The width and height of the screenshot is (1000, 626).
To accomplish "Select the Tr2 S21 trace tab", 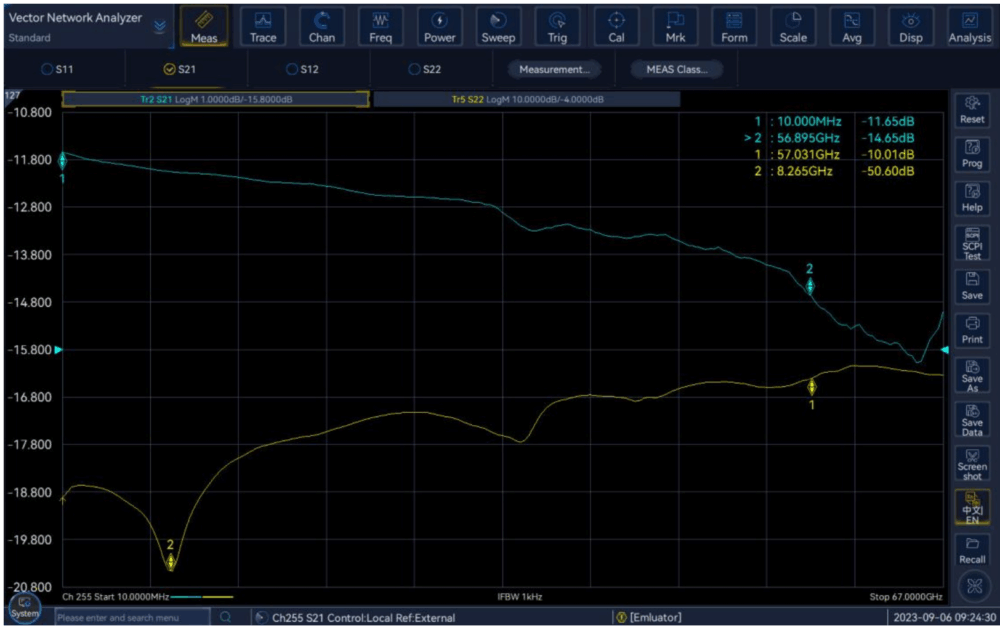I will pos(215,99).
